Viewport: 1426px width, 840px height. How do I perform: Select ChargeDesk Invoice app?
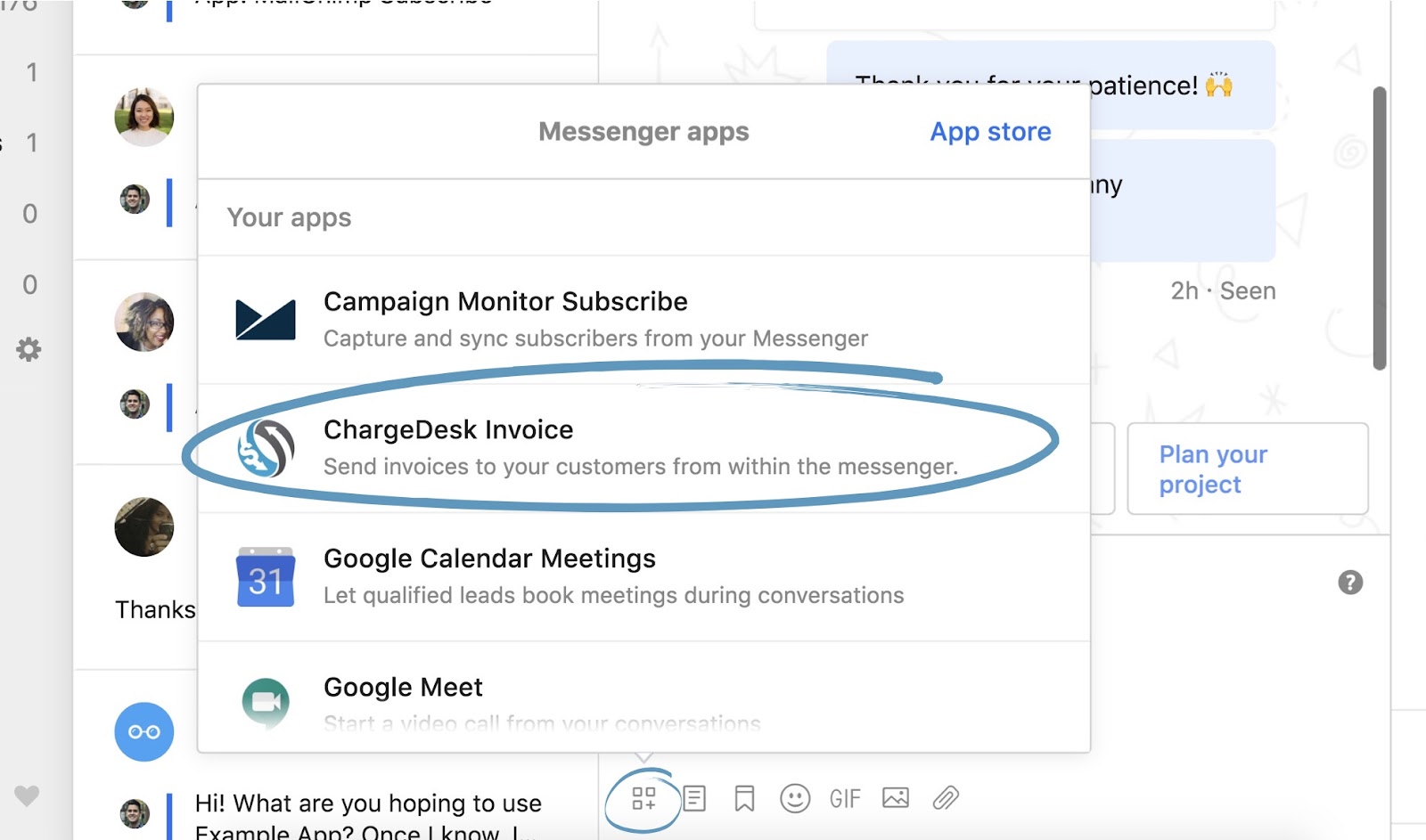[x=643, y=448]
